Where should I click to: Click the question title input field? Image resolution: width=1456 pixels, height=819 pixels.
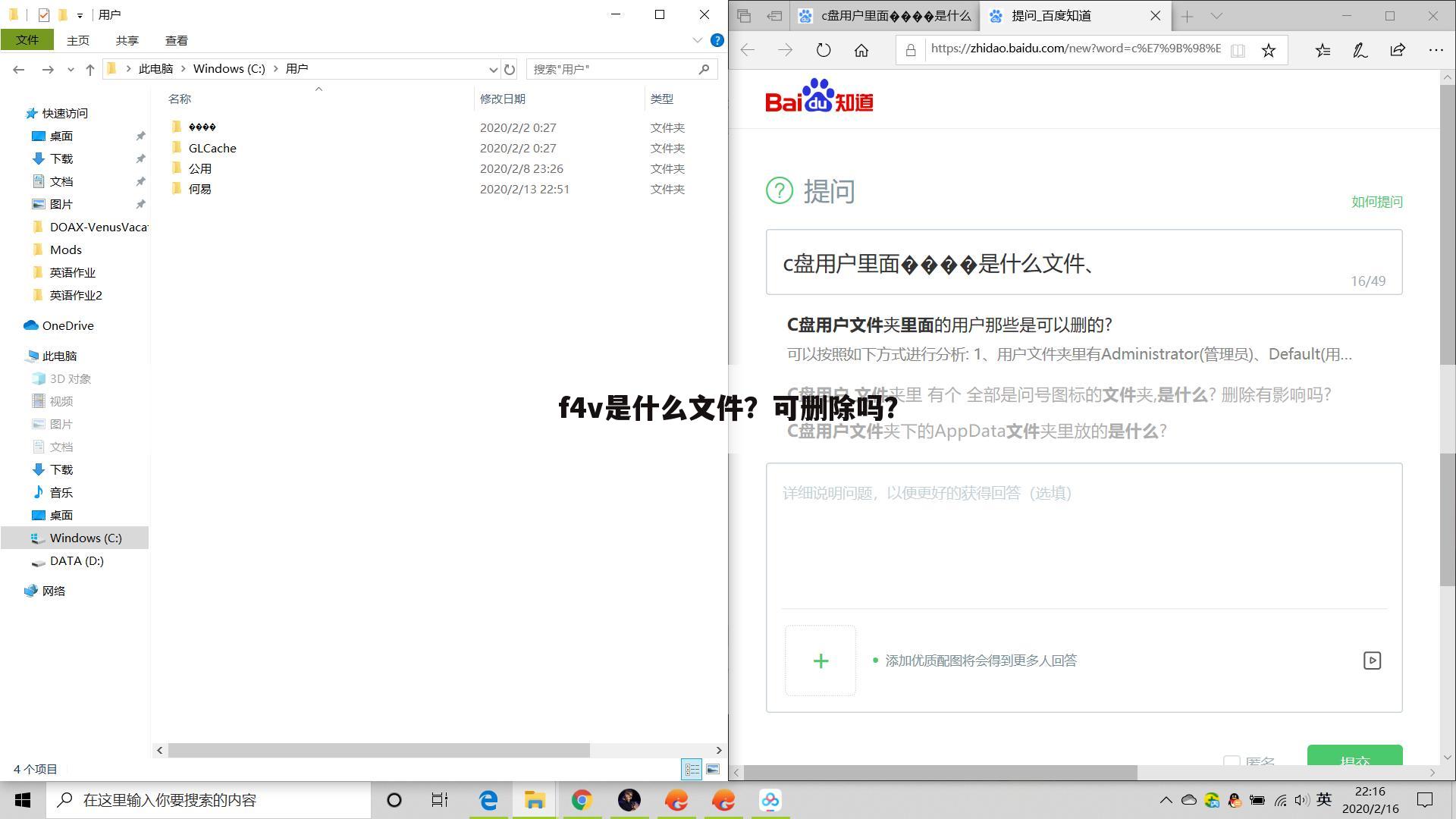pyautogui.click(x=1084, y=262)
